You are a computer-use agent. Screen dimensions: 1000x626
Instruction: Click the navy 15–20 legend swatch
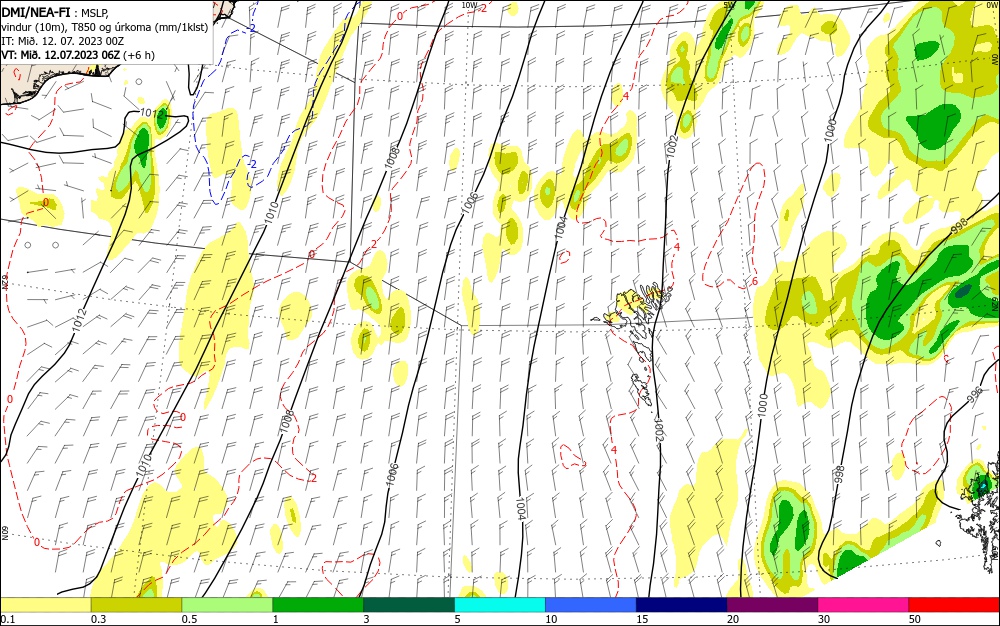(682, 605)
